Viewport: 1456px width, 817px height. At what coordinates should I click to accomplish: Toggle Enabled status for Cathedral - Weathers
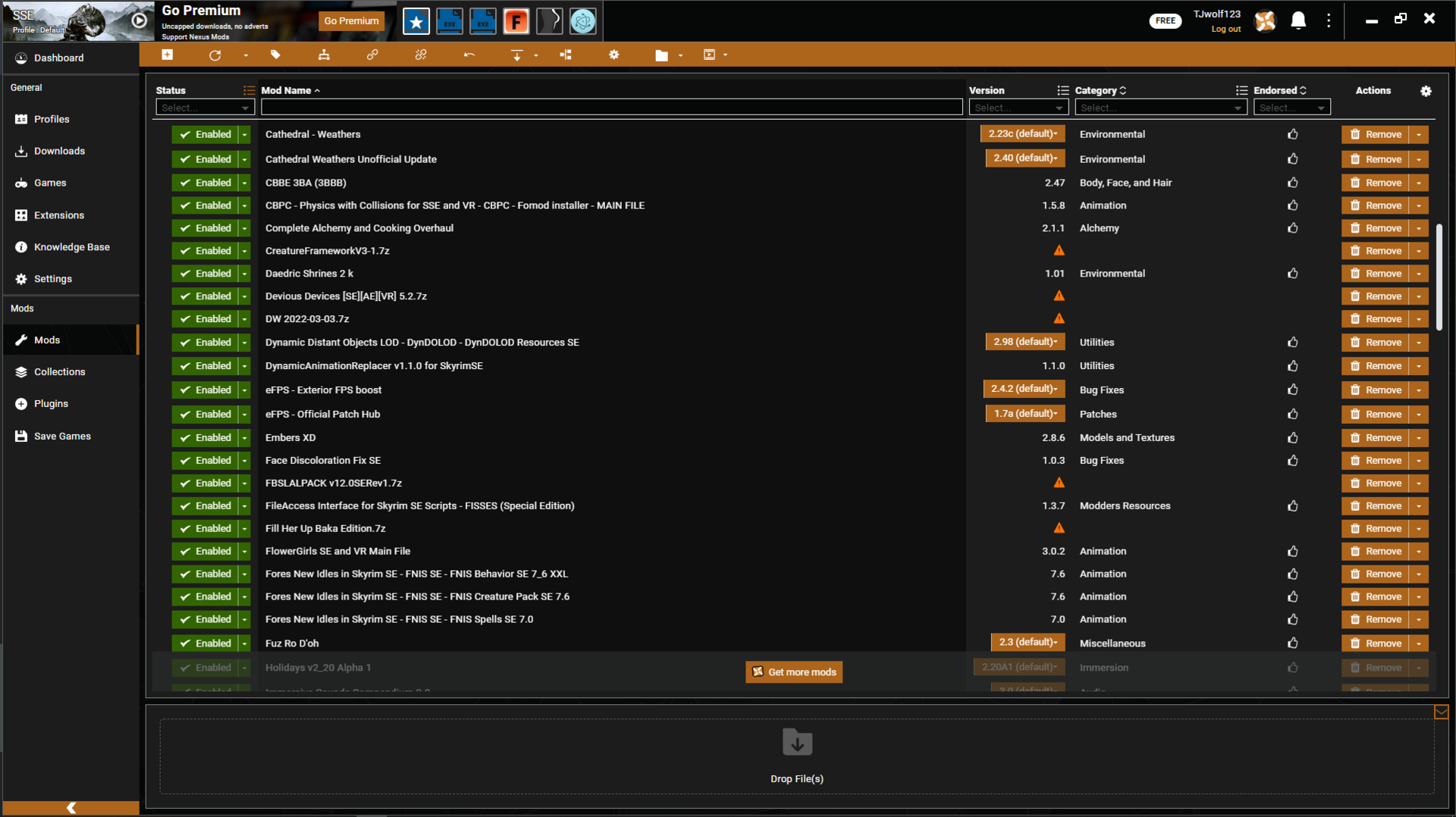(205, 134)
